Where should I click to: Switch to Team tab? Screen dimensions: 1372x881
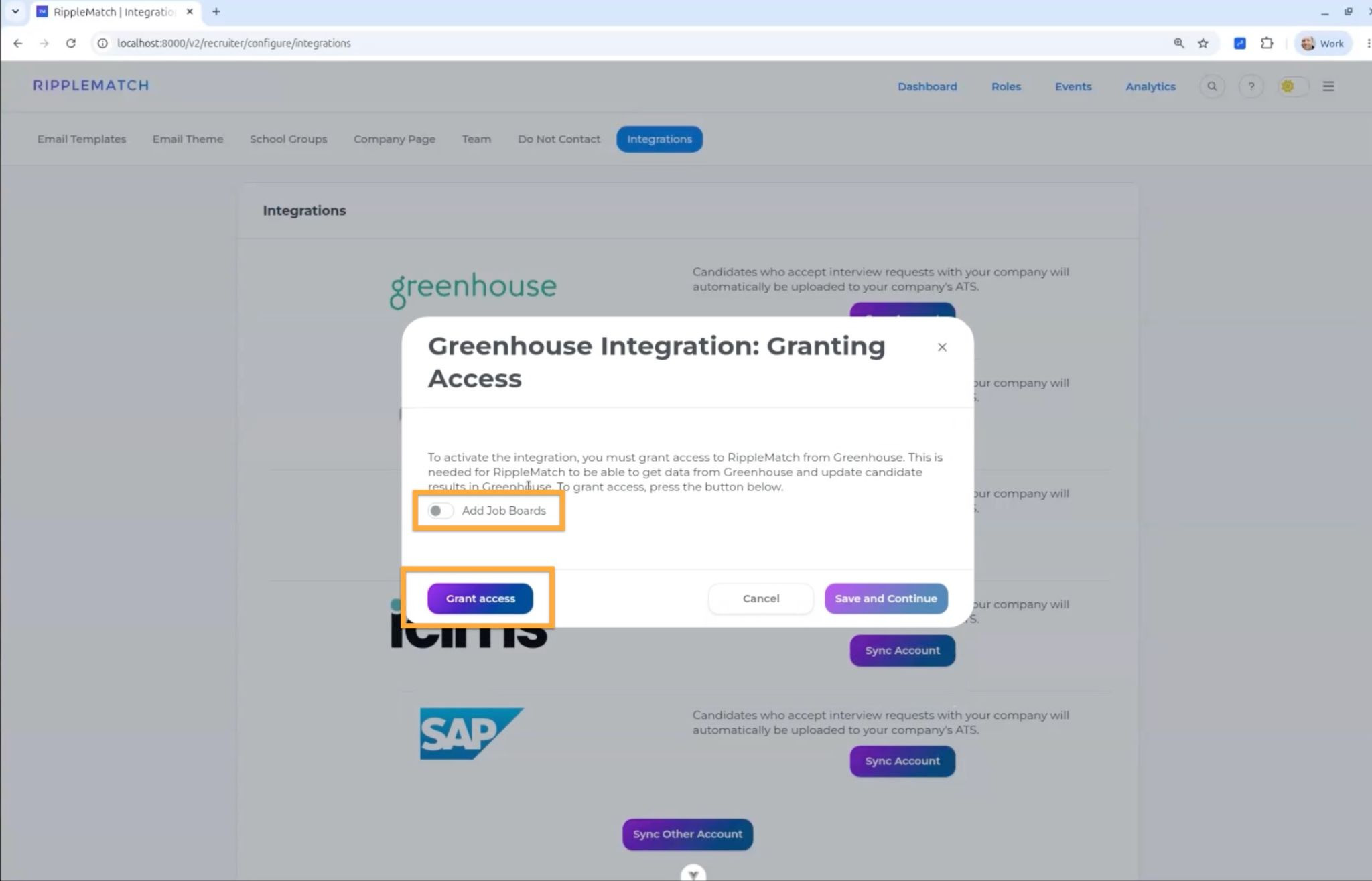tap(476, 139)
